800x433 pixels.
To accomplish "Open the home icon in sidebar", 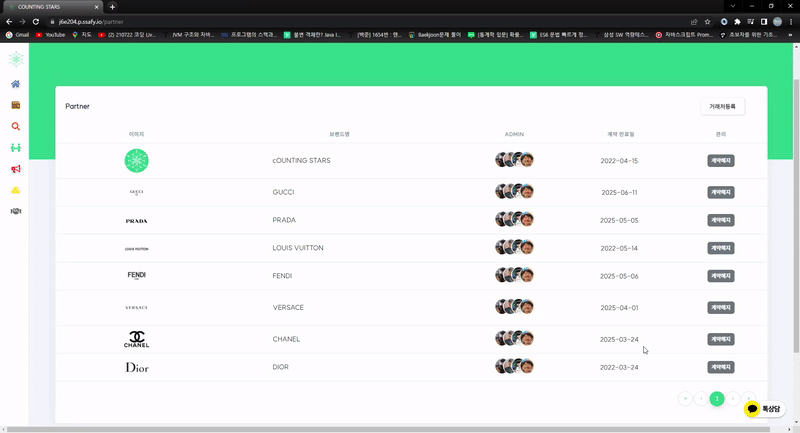I will pyautogui.click(x=15, y=84).
